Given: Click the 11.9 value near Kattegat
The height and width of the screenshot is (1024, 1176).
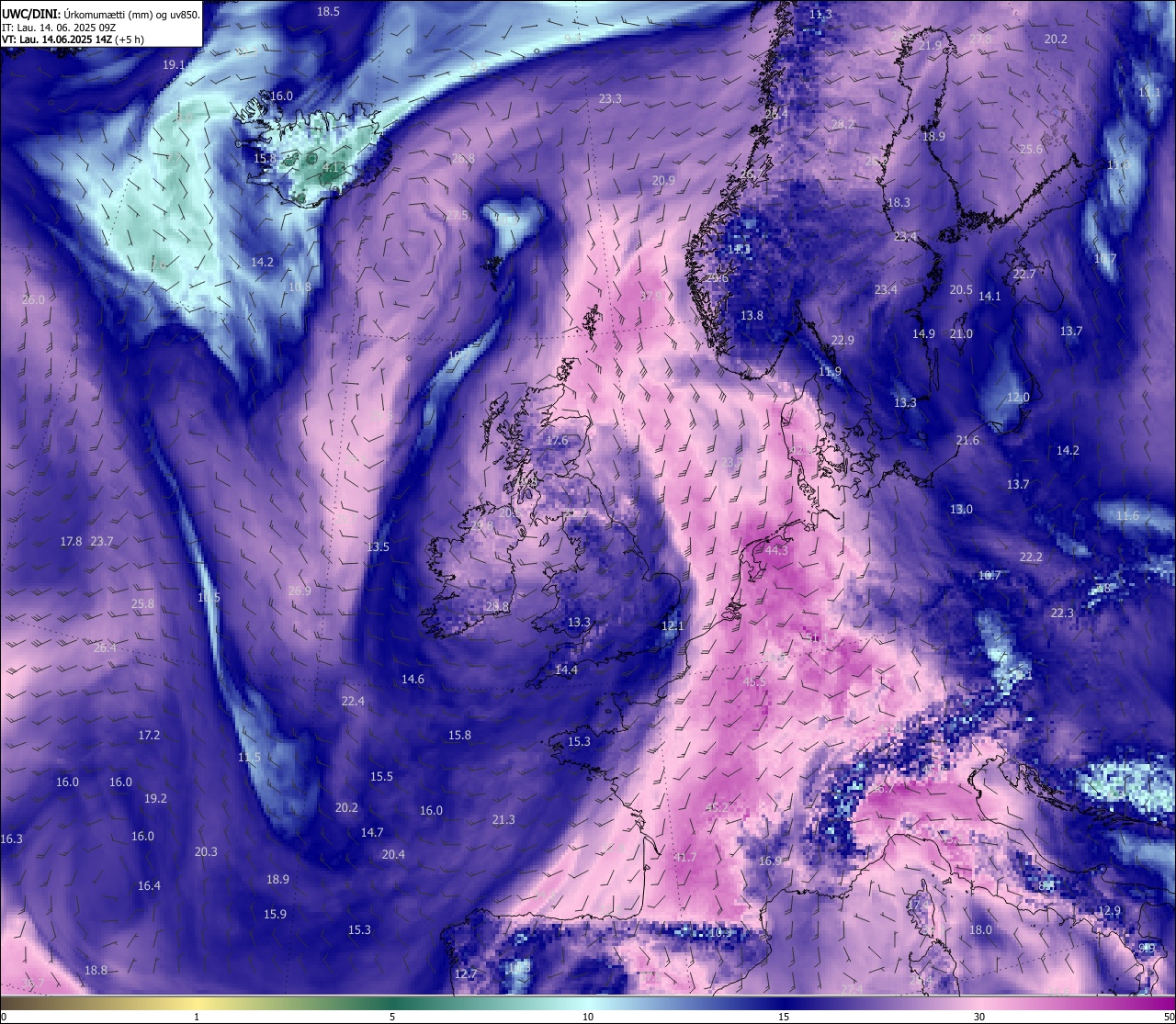Looking at the screenshot, I should [x=830, y=371].
